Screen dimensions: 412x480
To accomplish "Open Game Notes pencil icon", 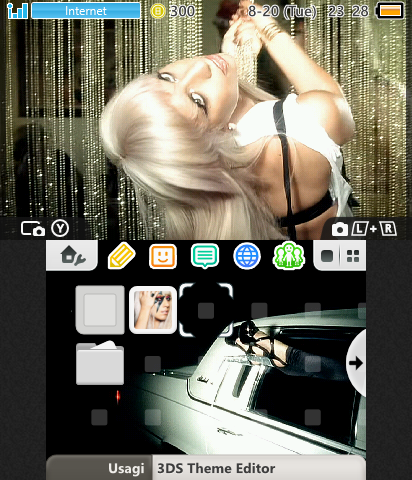I will 121,256.
